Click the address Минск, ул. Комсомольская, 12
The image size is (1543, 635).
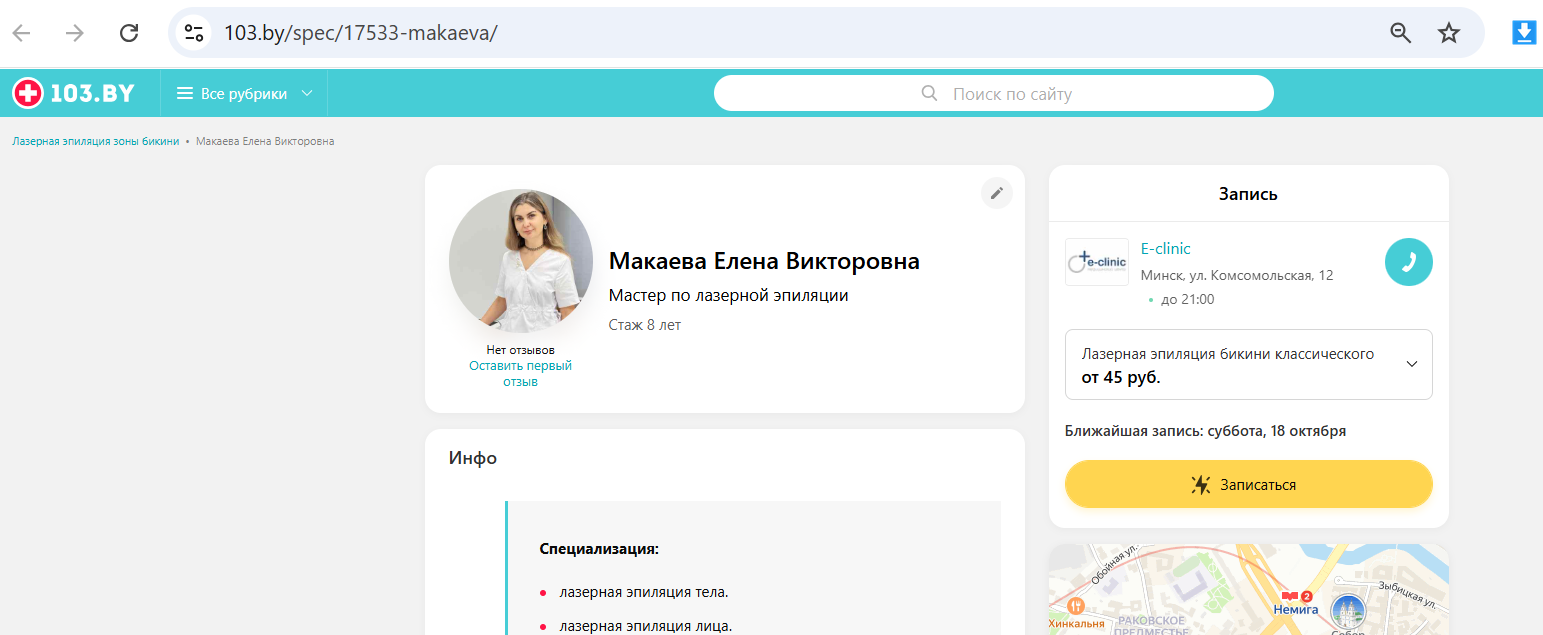click(x=1237, y=275)
